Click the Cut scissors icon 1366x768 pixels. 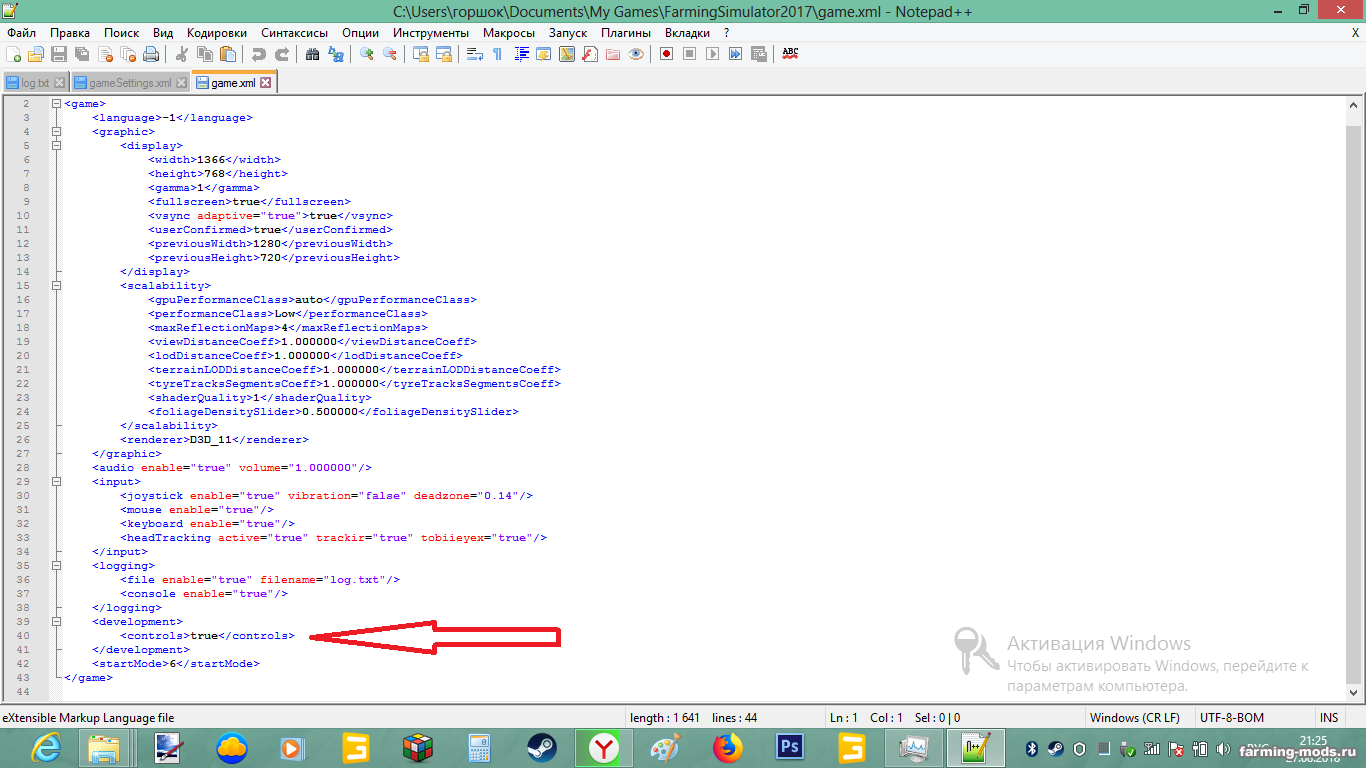pyautogui.click(x=182, y=54)
